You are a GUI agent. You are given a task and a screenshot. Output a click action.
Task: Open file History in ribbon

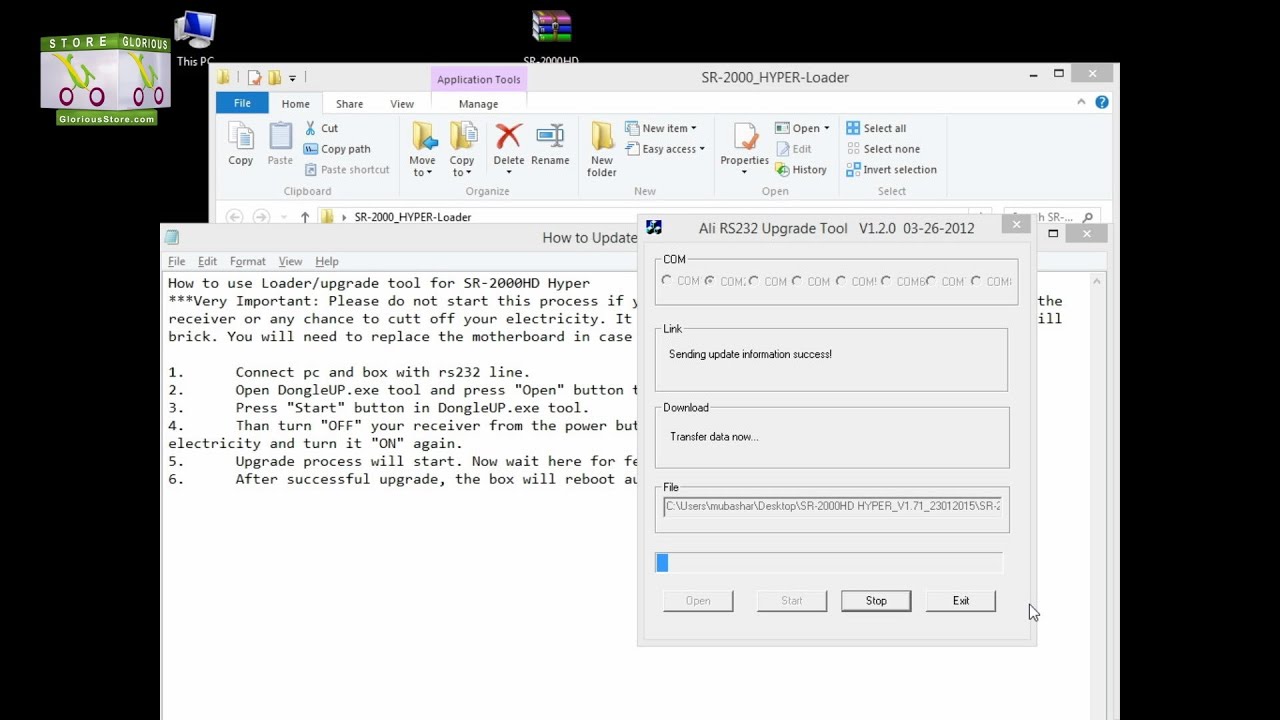[801, 170]
